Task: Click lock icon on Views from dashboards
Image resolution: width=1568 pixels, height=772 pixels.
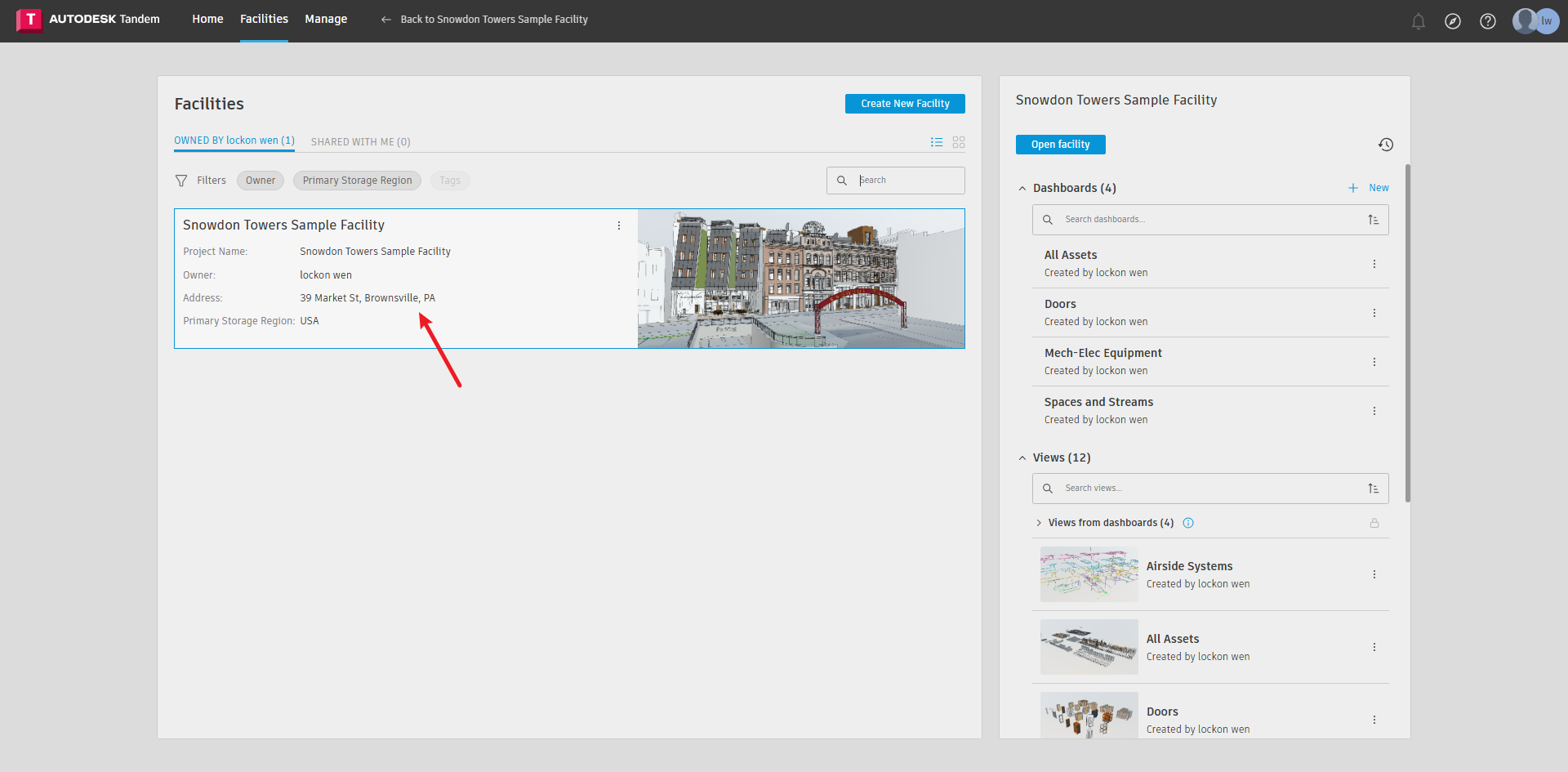Action: pos(1374,523)
